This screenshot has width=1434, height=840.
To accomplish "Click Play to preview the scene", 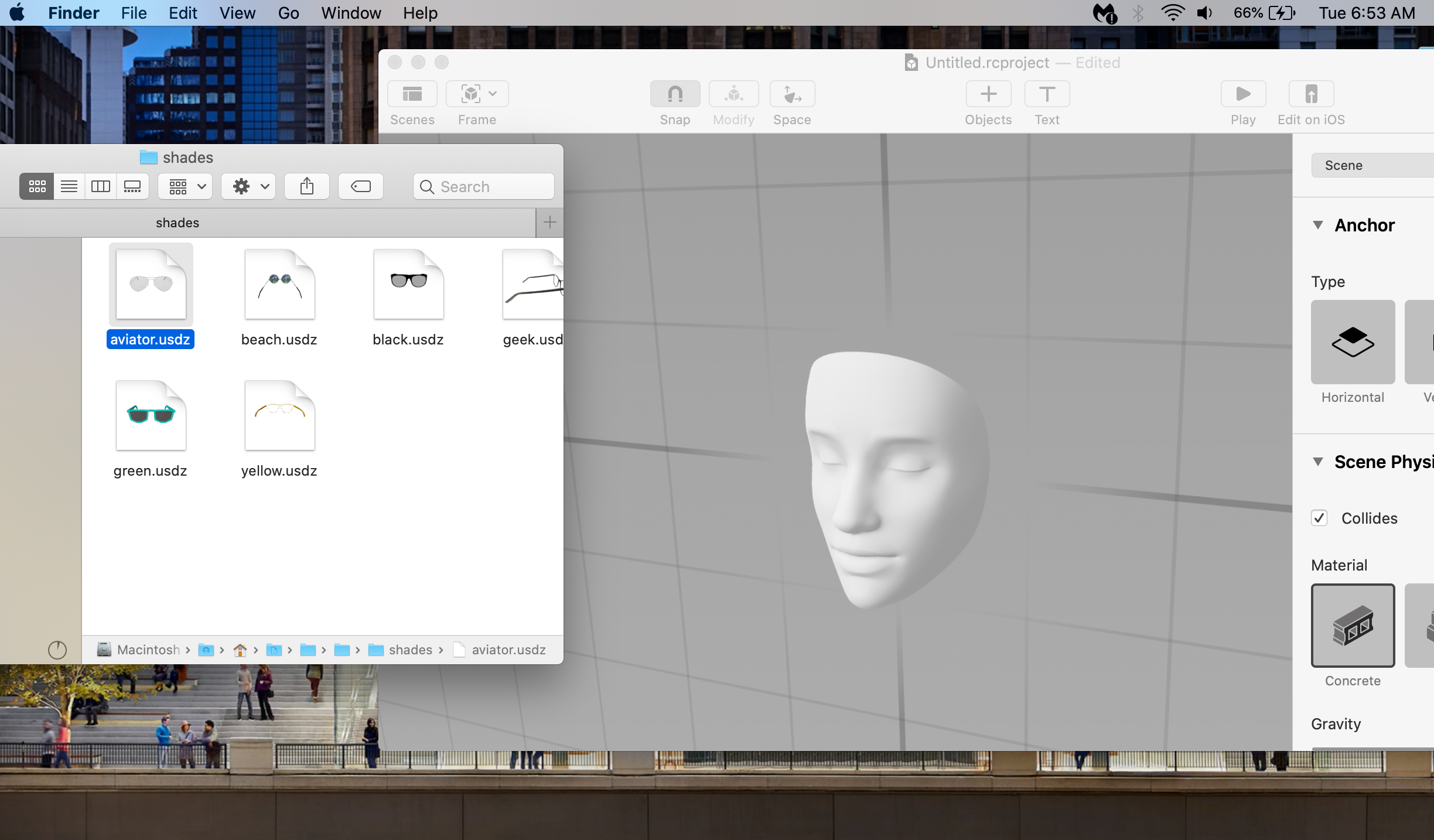I will tap(1242, 94).
